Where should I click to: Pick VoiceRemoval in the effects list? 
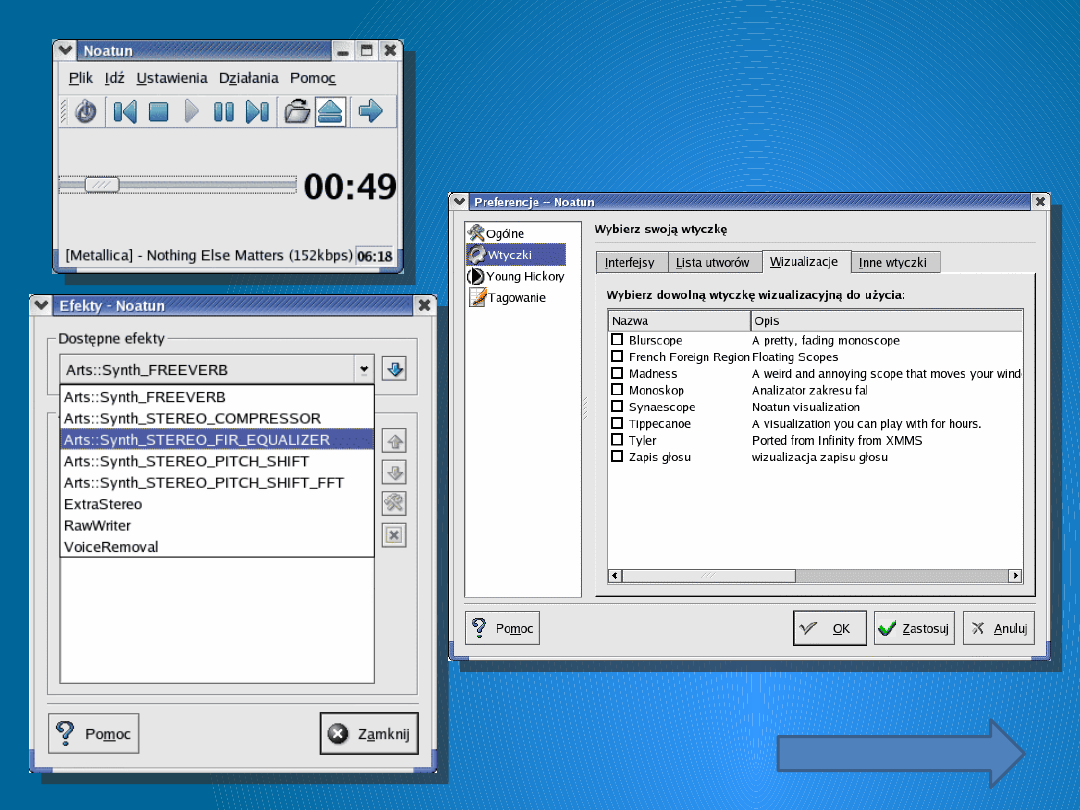(x=111, y=547)
